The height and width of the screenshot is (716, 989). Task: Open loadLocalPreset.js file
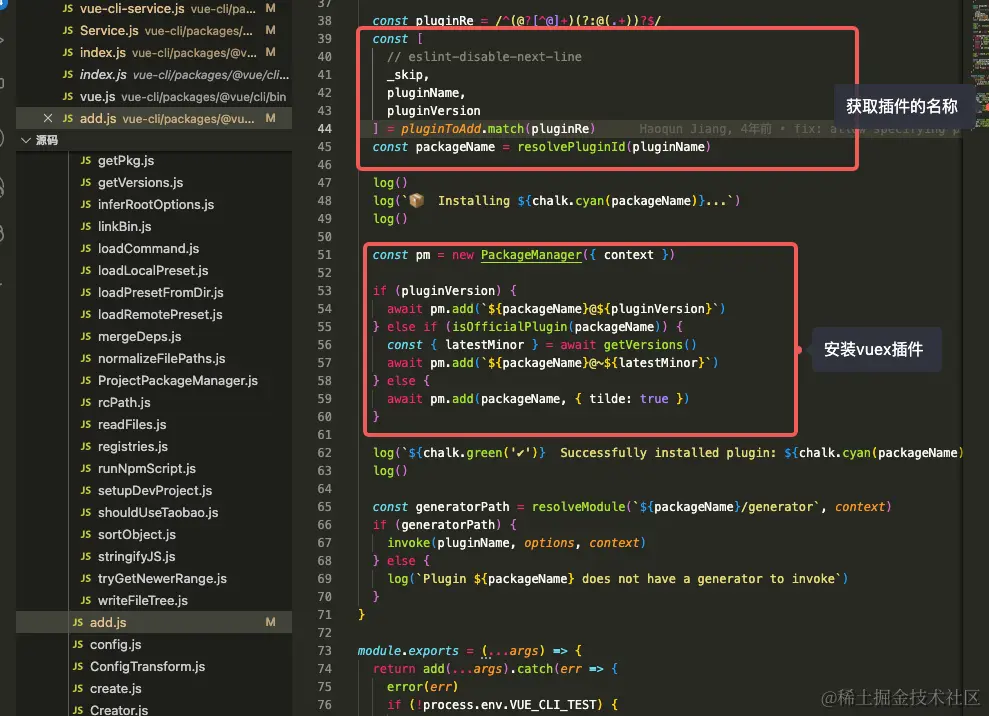point(153,271)
